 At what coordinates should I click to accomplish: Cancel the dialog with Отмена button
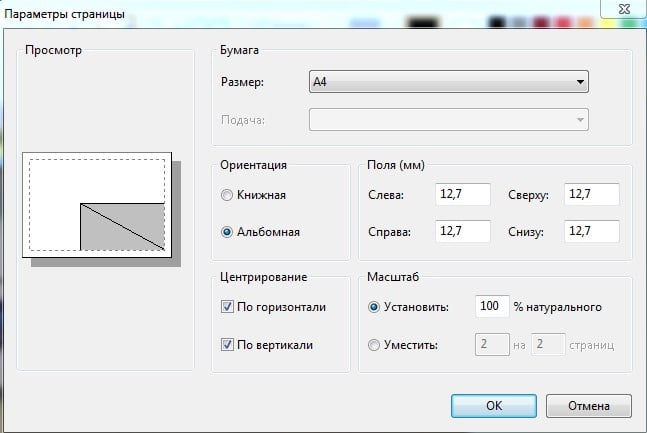click(589, 406)
